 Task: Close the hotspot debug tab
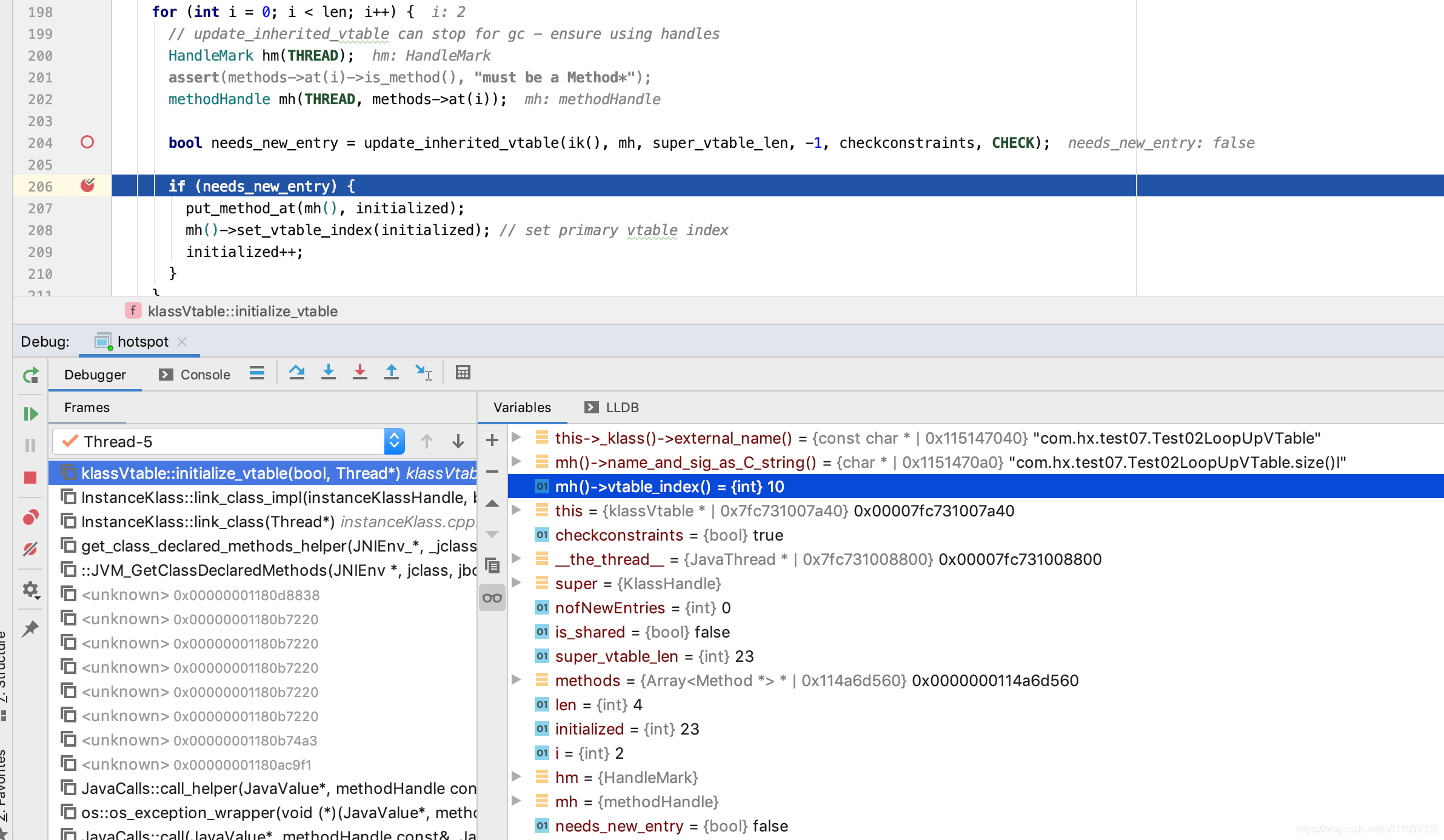pyautogui.click(x=182, y=342)
